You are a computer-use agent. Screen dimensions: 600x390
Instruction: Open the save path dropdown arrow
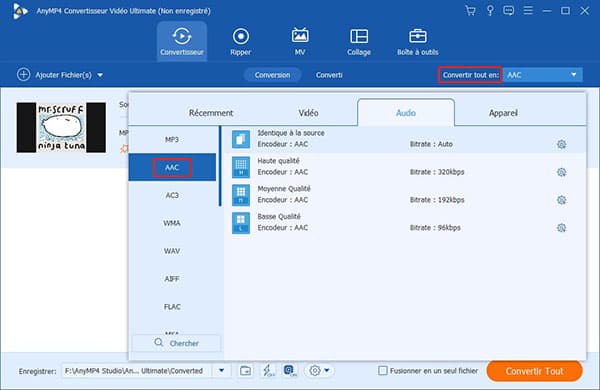click(222, 370)
